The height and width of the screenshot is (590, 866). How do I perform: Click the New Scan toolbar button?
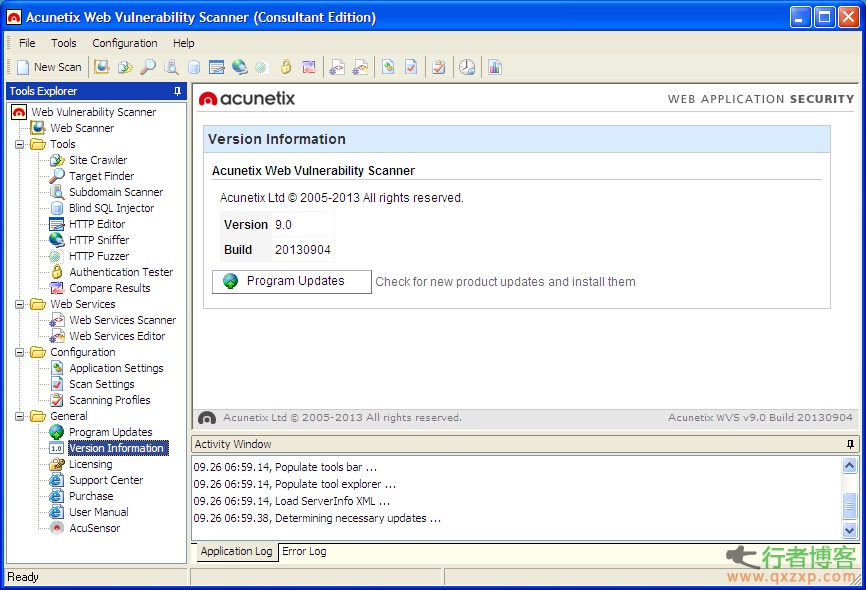pos(49,67)
